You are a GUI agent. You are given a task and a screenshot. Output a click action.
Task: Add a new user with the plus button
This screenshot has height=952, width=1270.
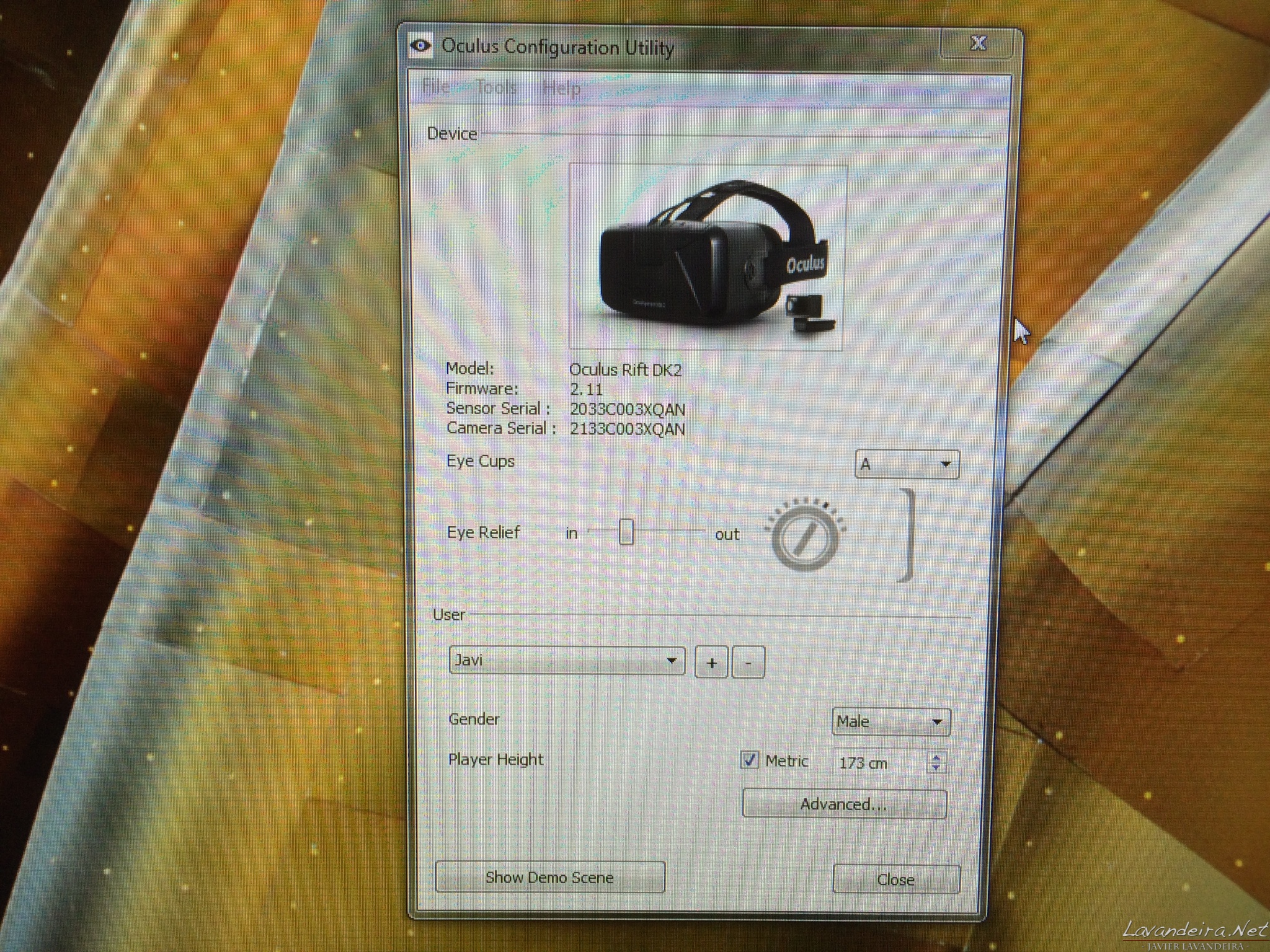pos(711,663)
